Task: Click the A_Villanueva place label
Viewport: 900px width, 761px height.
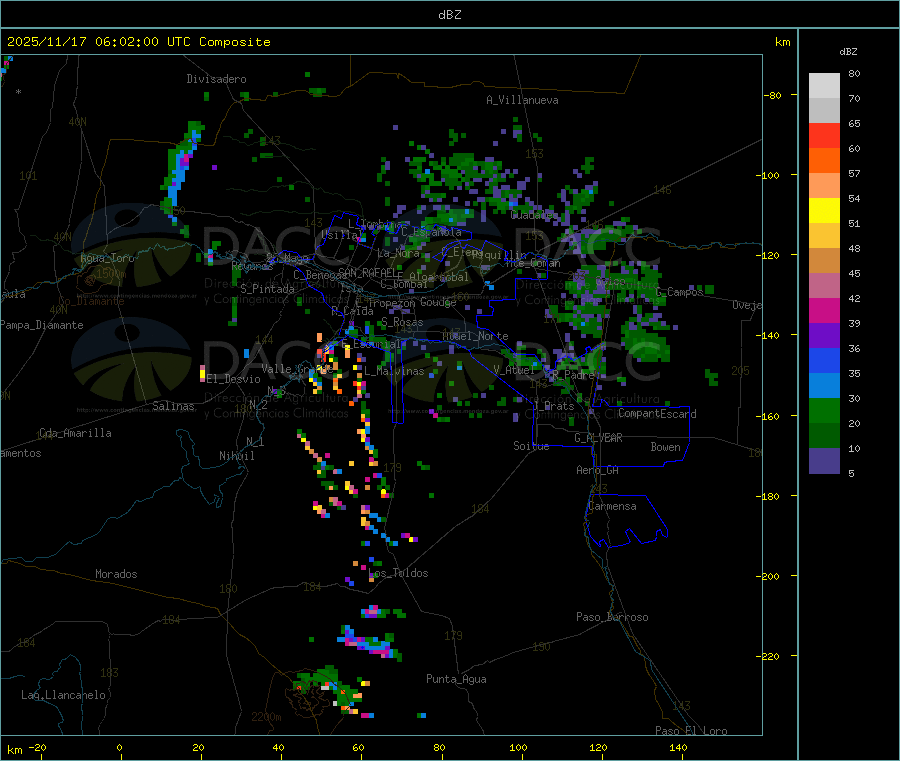Action: [522, 100]
